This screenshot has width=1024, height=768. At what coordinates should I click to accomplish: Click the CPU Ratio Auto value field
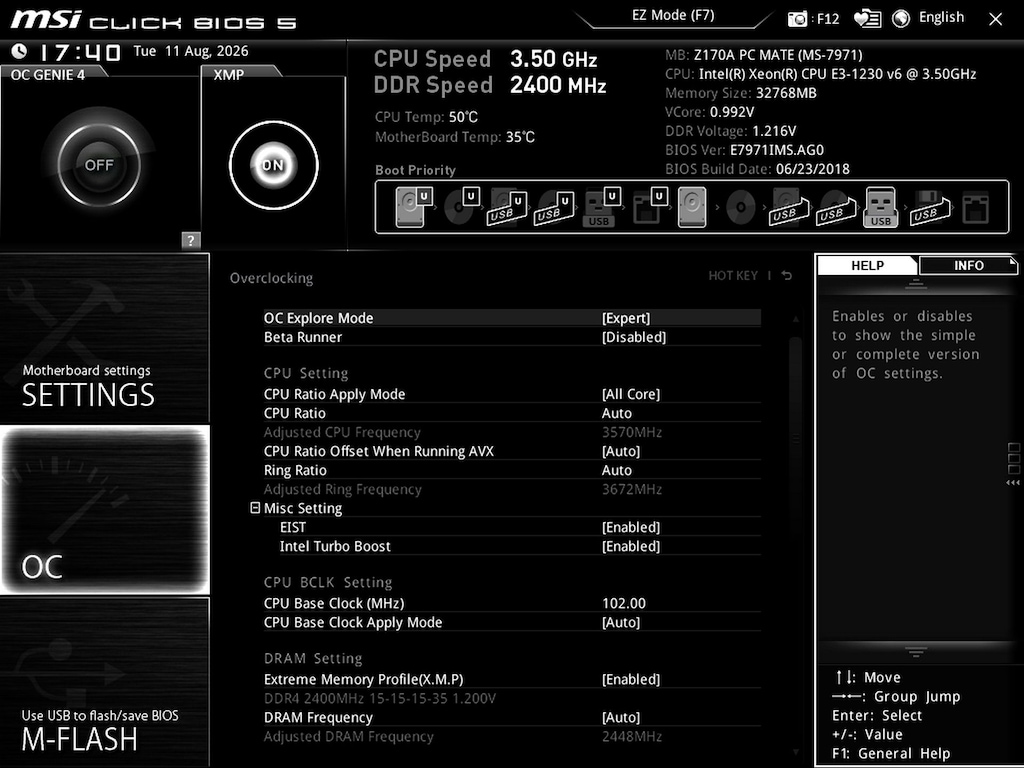pos(616,413)
